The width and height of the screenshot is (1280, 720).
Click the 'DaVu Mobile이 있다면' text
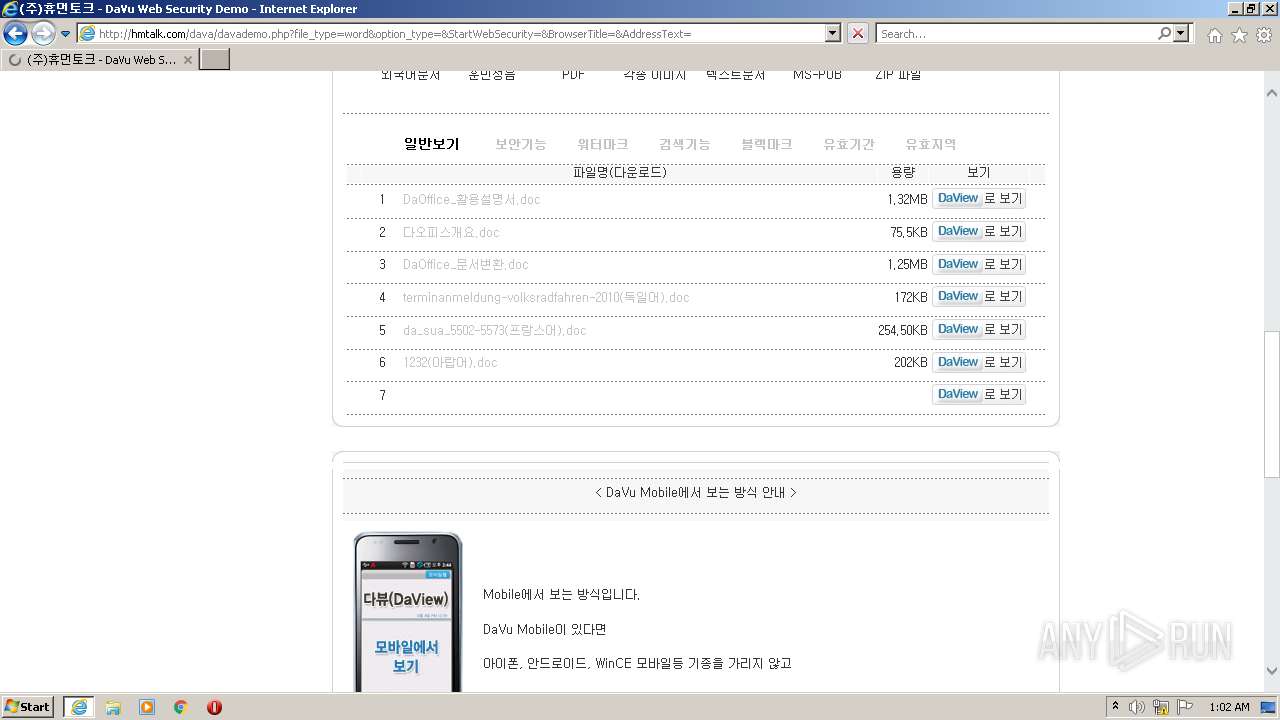[x=545, y=629]
